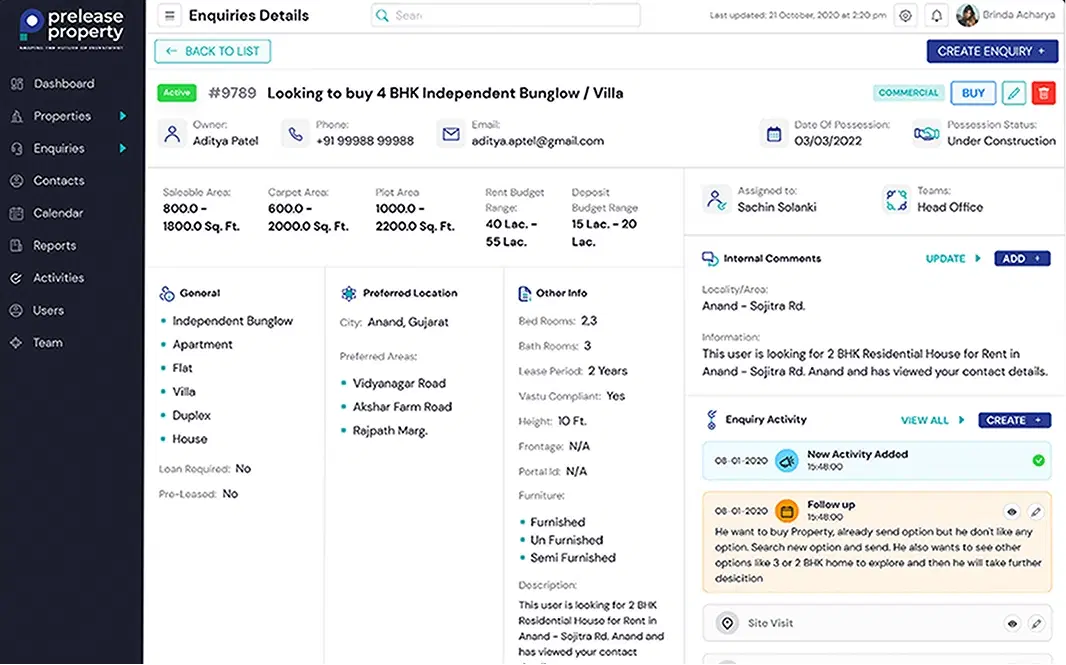
Task: Go to Calendar in the sidebar
Action: pos(58,213)
